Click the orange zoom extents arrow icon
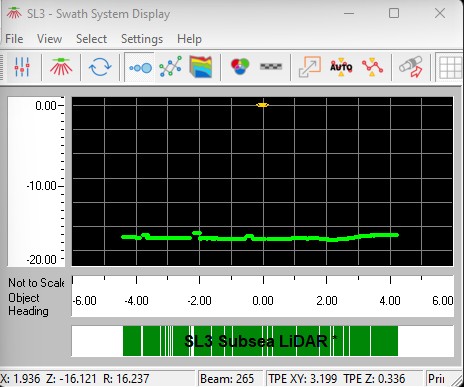The height and width of the screenshot is (387, 464). click(310, 67)
